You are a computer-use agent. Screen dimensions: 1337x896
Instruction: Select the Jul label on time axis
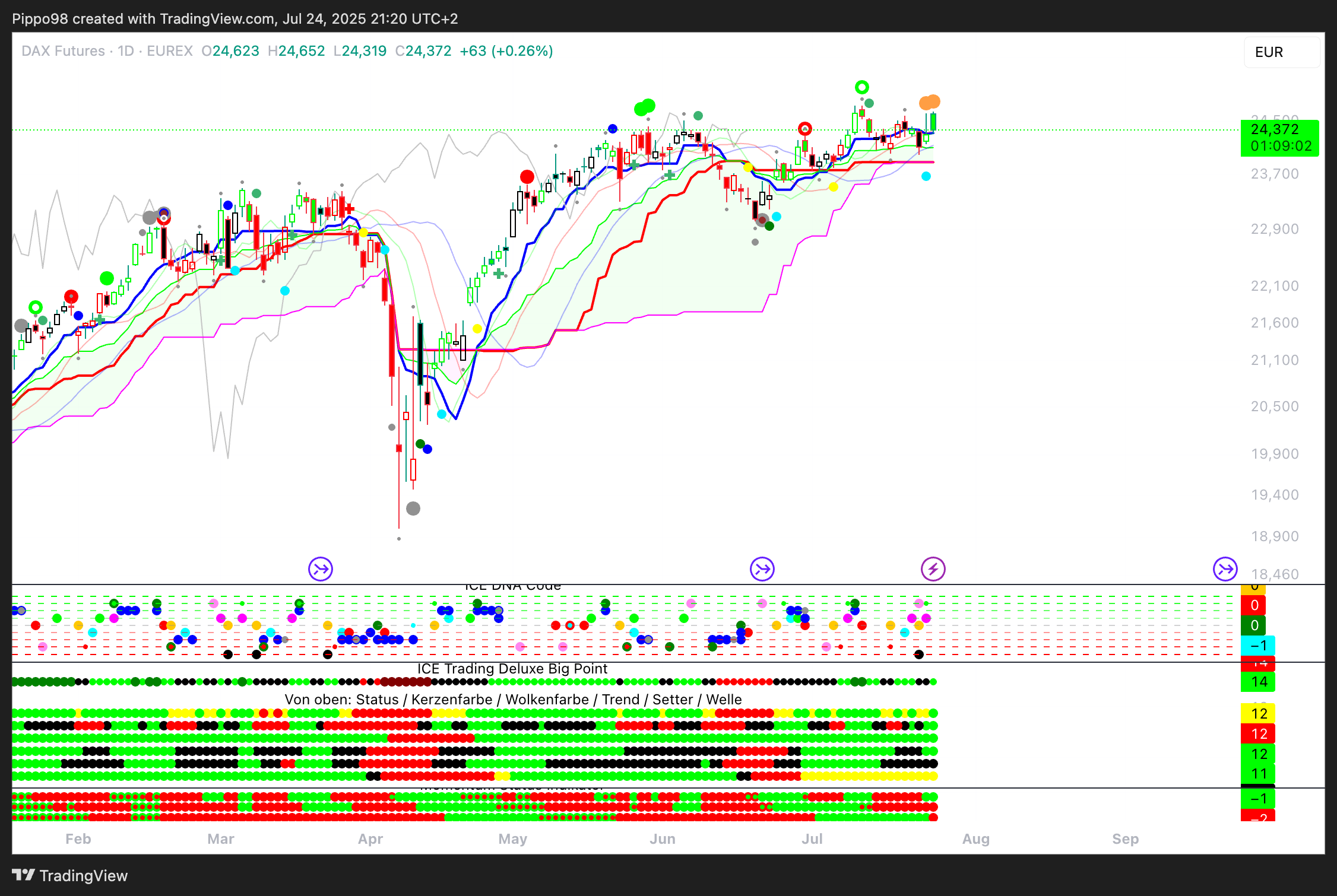812,839
